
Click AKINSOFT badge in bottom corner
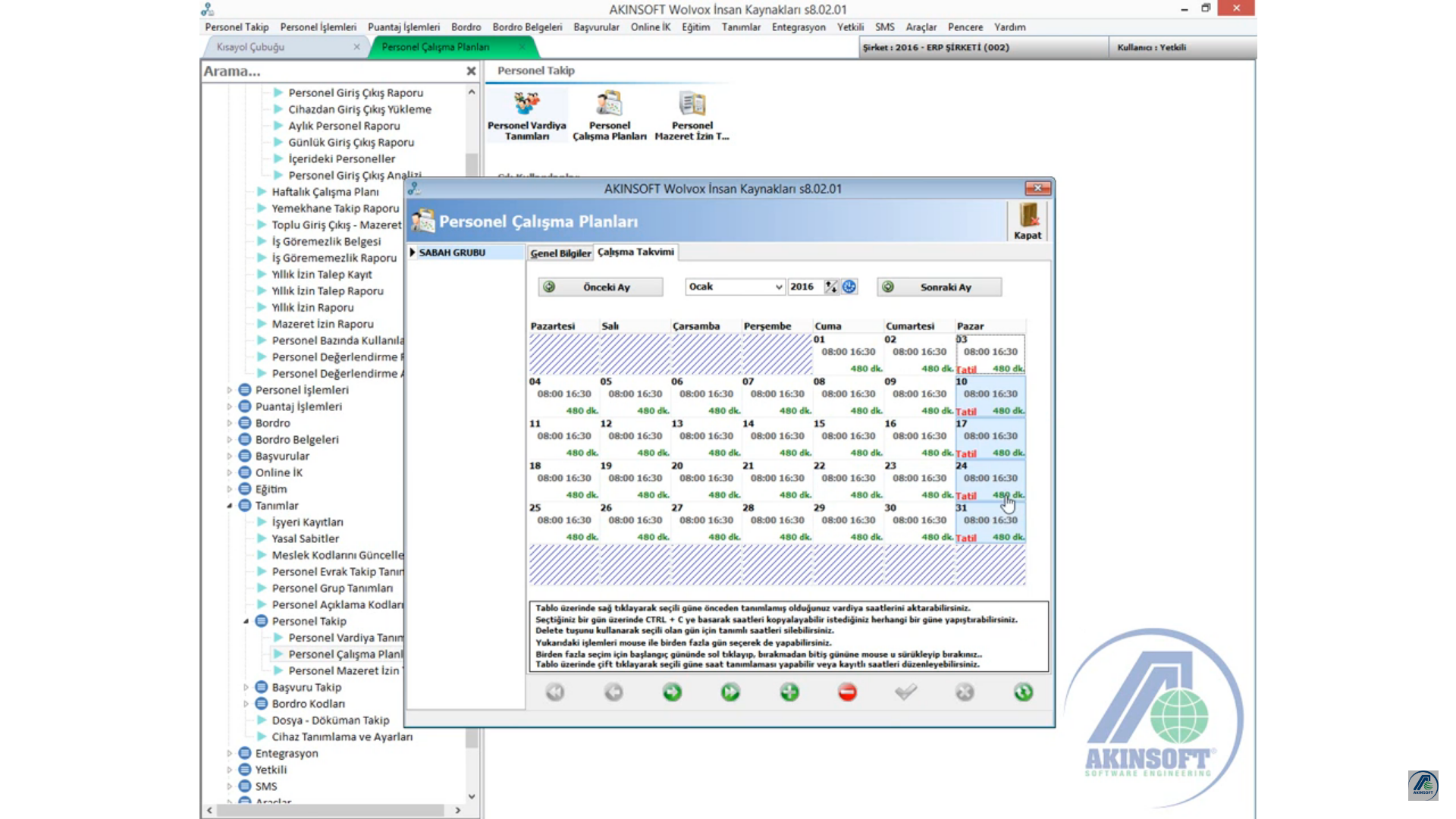(x=1423, y=786)
